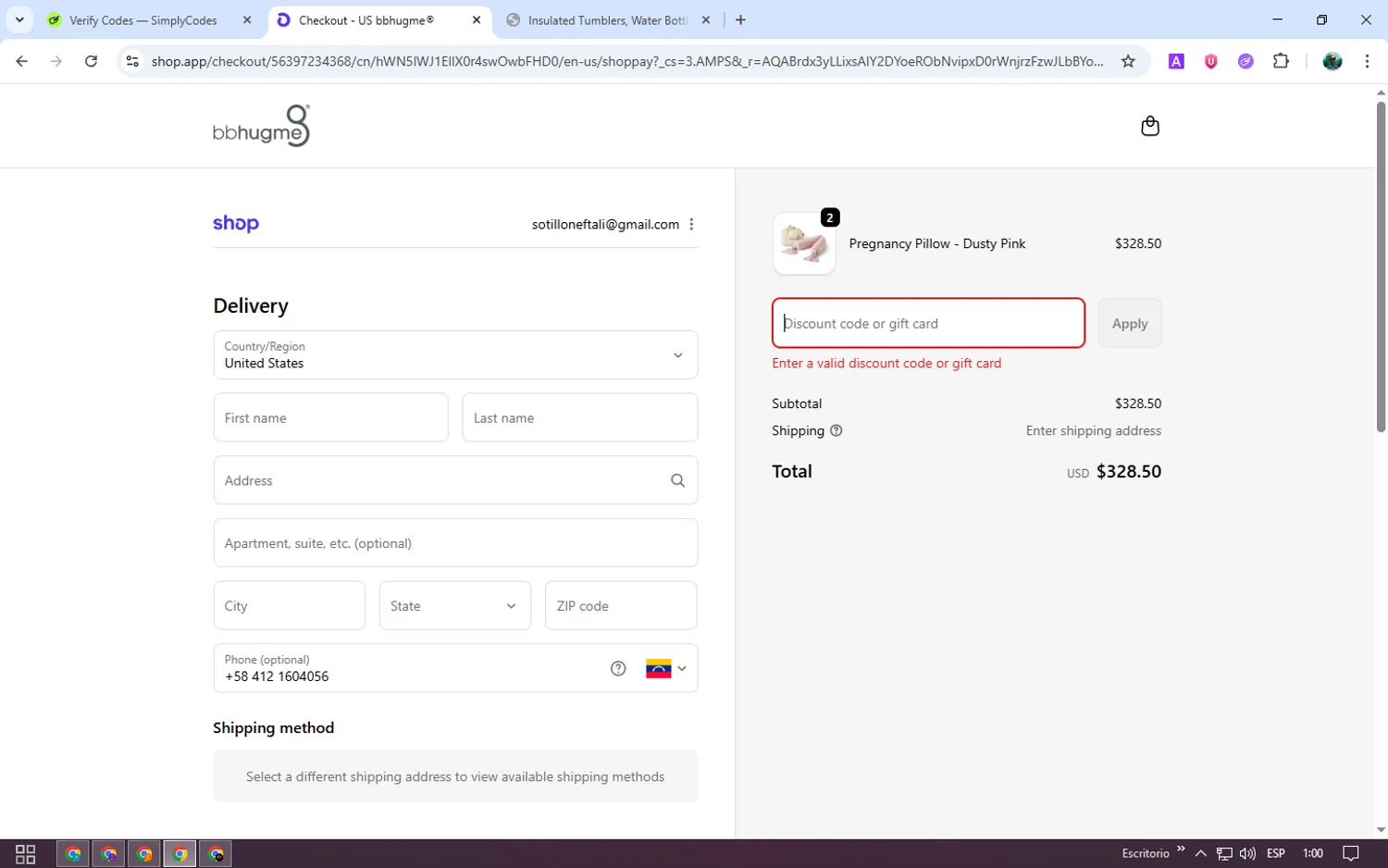Click the ESP language indicator
The height and width of the screenshot is (868, 1388).
[1276, 853]
